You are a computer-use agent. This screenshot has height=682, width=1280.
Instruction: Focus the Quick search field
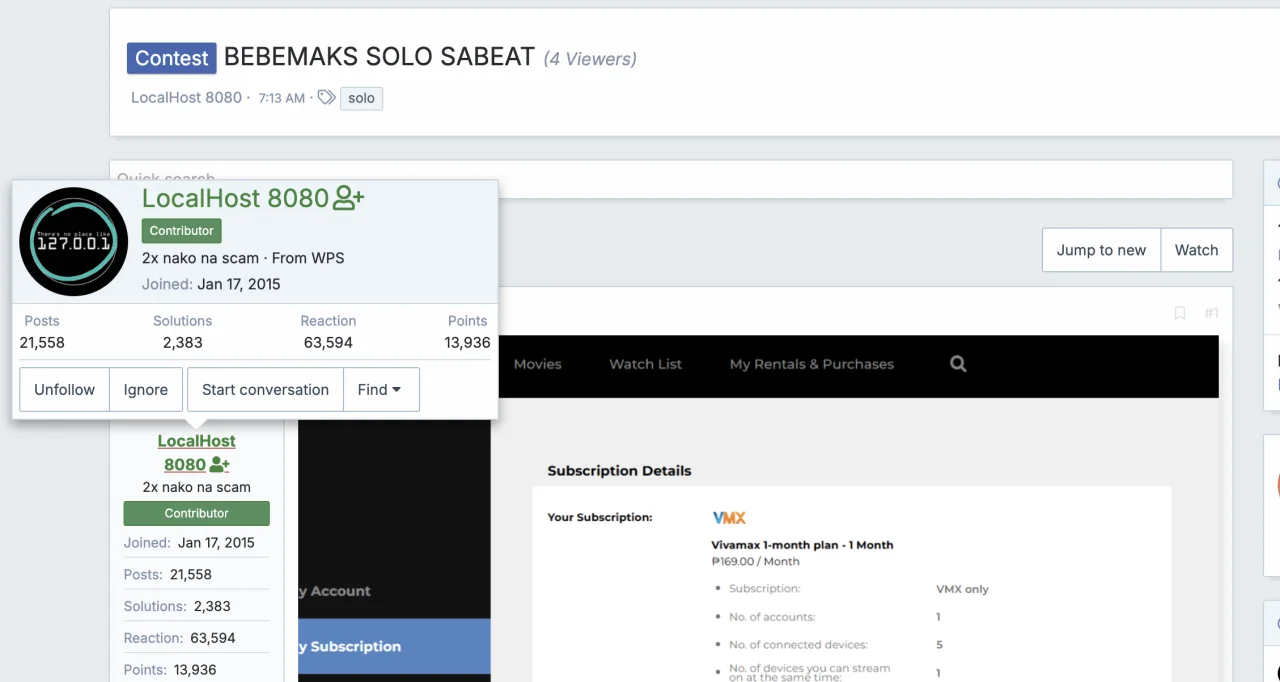tap(671, 179)
